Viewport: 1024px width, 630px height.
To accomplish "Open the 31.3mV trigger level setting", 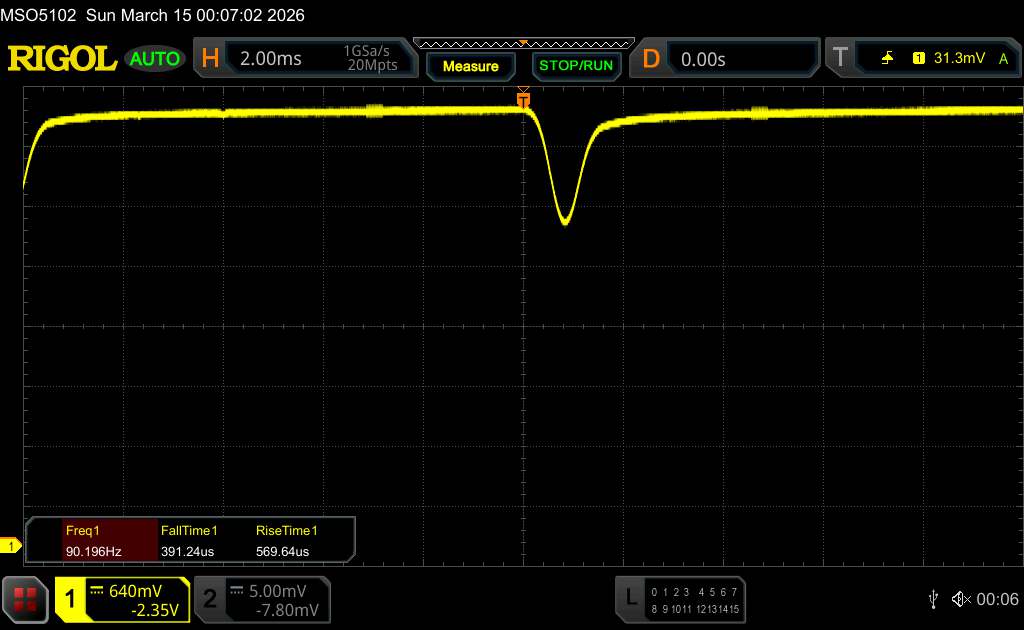I will (957, 59).
